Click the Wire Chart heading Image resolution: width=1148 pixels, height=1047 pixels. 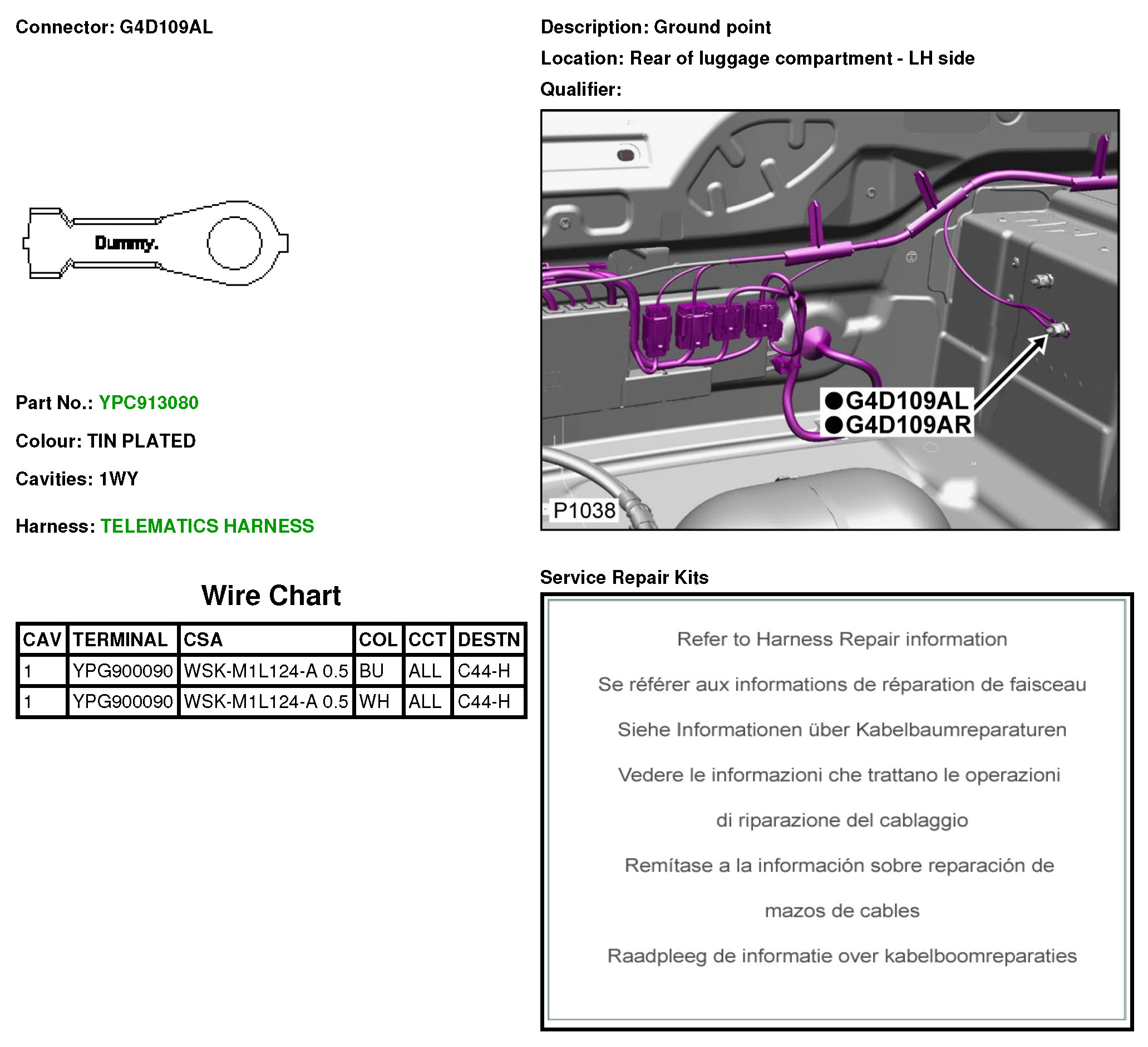pos(271,595)
